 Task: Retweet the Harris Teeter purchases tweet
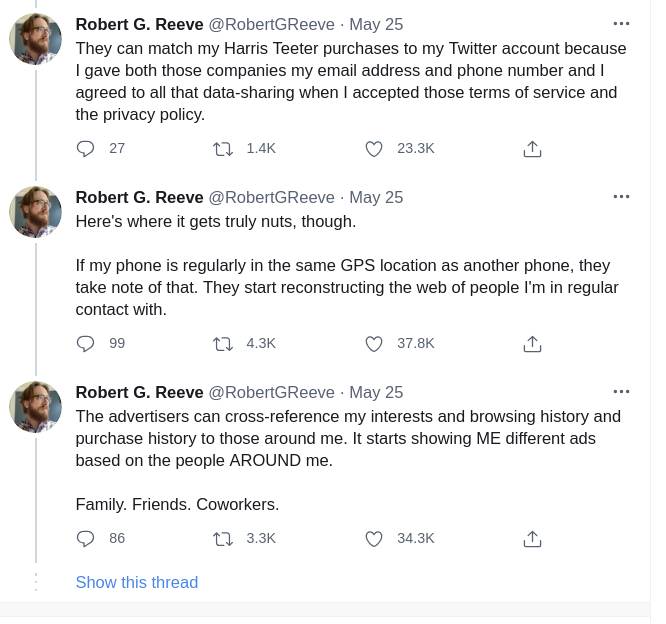click(223, 149)
